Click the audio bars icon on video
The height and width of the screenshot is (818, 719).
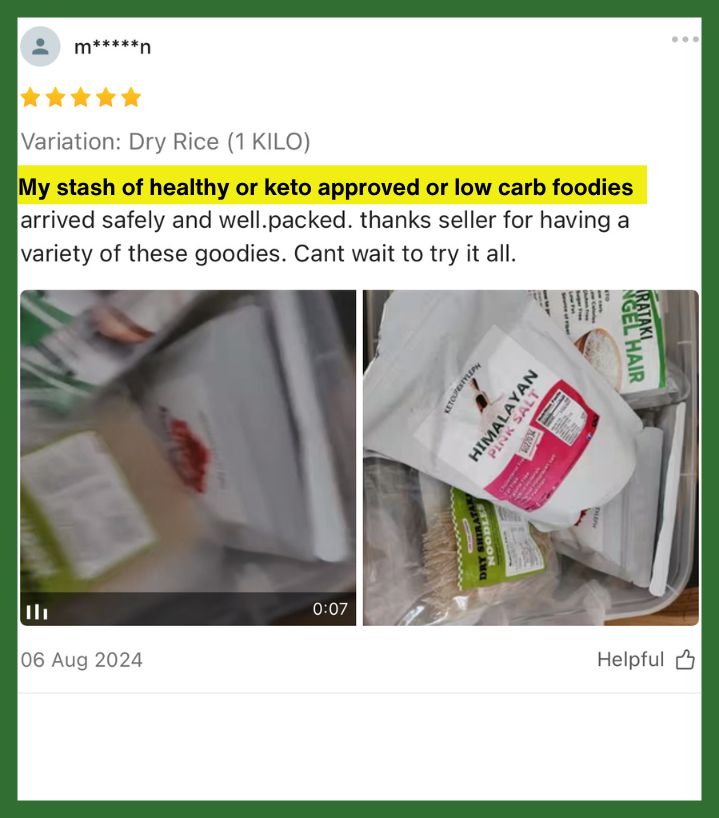[37, 611]
